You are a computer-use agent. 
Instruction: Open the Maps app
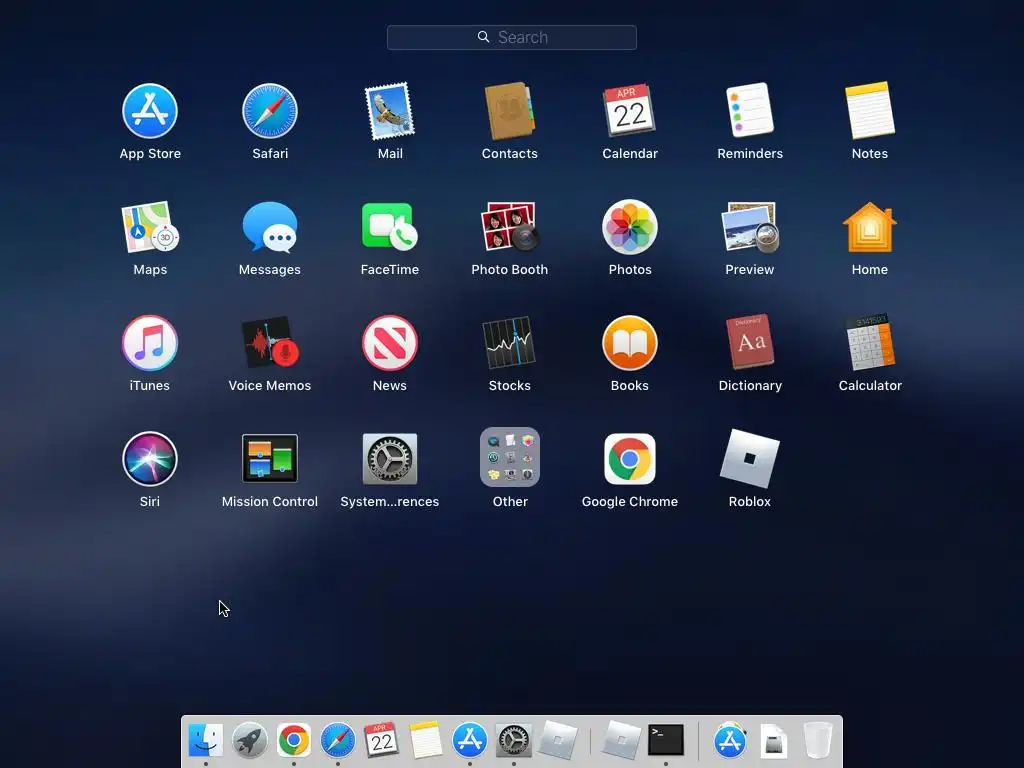click(x=150, y=227)
